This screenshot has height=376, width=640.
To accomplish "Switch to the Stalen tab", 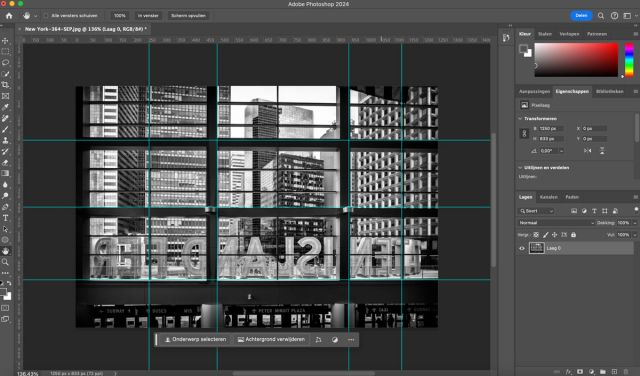I will click(x=545, y=34).
